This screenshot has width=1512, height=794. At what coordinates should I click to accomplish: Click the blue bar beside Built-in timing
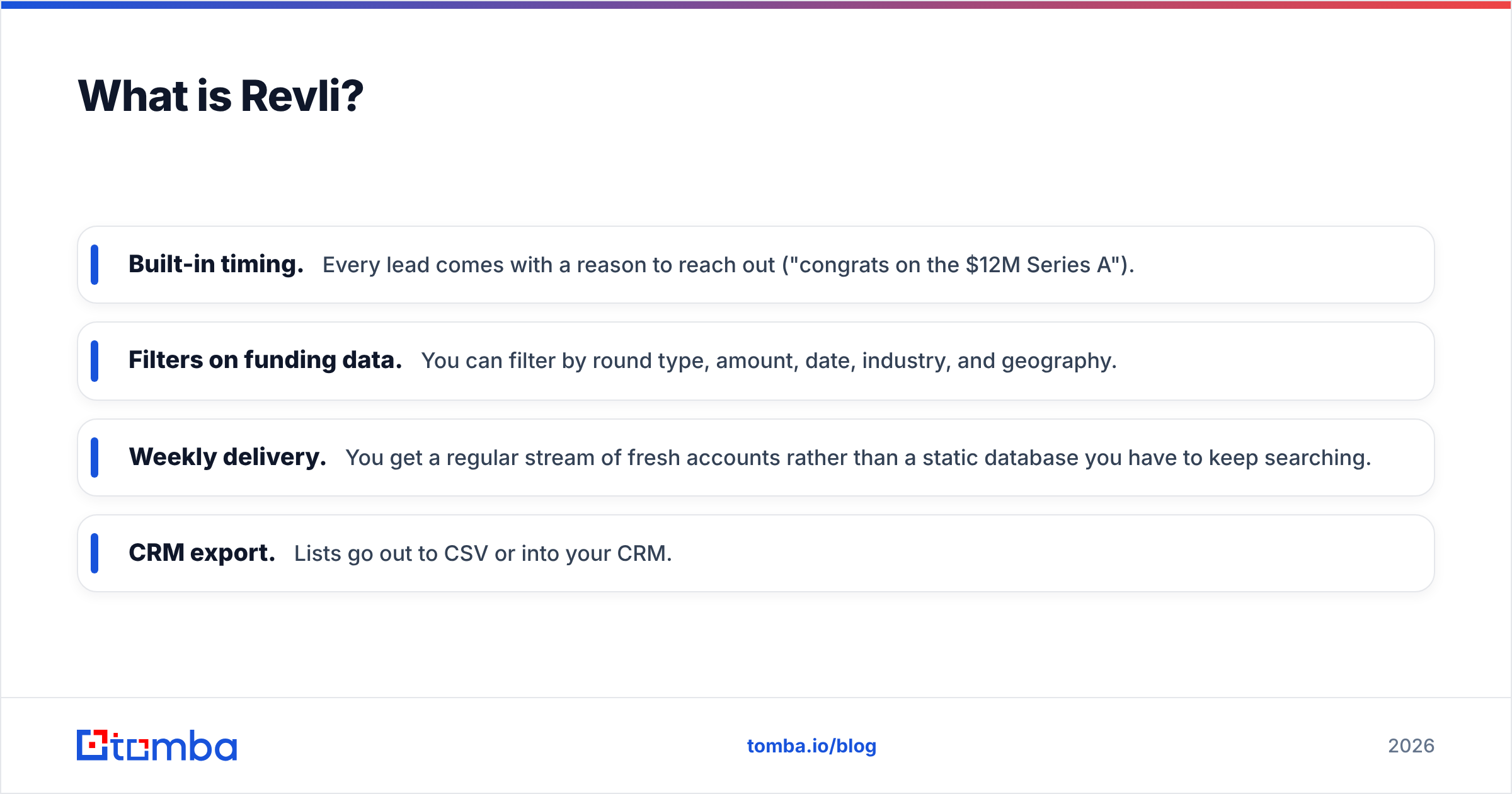click(x=94, y=265)
